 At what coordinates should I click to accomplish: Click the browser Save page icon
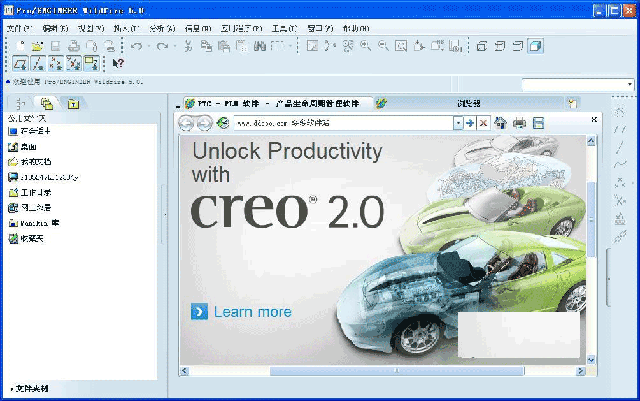coord(538,123)
